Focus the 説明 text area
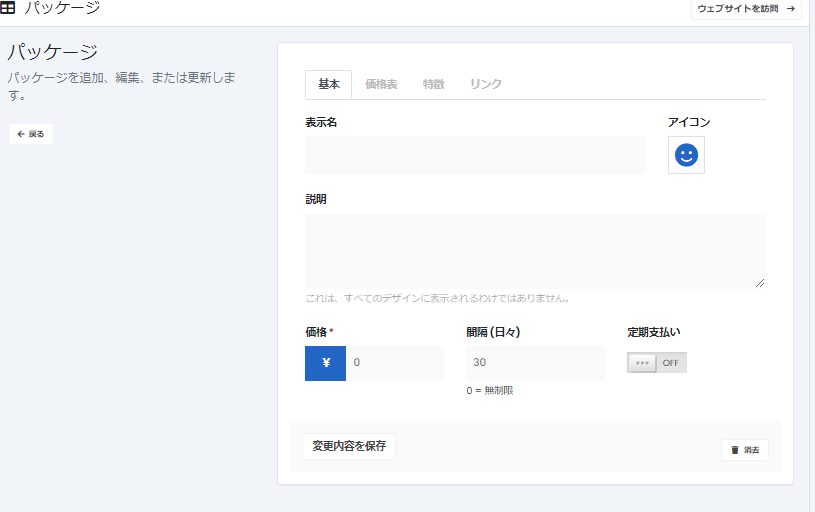815x512 pixels. tap(535, 251)
